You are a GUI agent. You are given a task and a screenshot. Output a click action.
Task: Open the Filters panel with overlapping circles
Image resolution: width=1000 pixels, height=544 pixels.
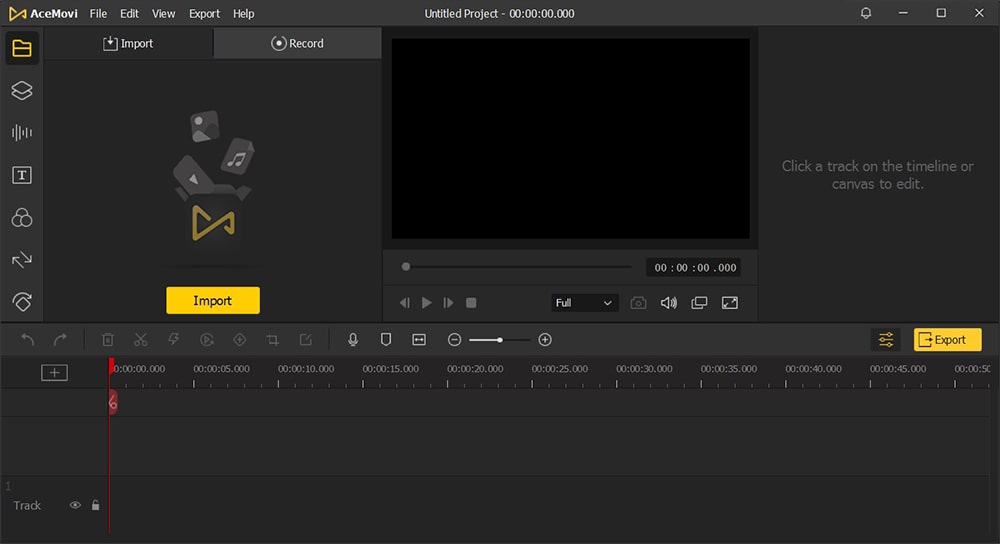[22, 217]
